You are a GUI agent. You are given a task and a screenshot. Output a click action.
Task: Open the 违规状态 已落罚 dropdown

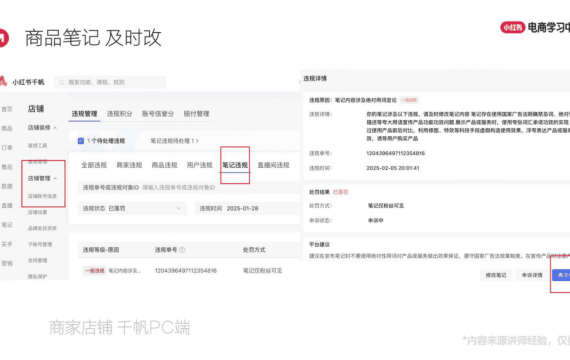[x=132, y=208]
